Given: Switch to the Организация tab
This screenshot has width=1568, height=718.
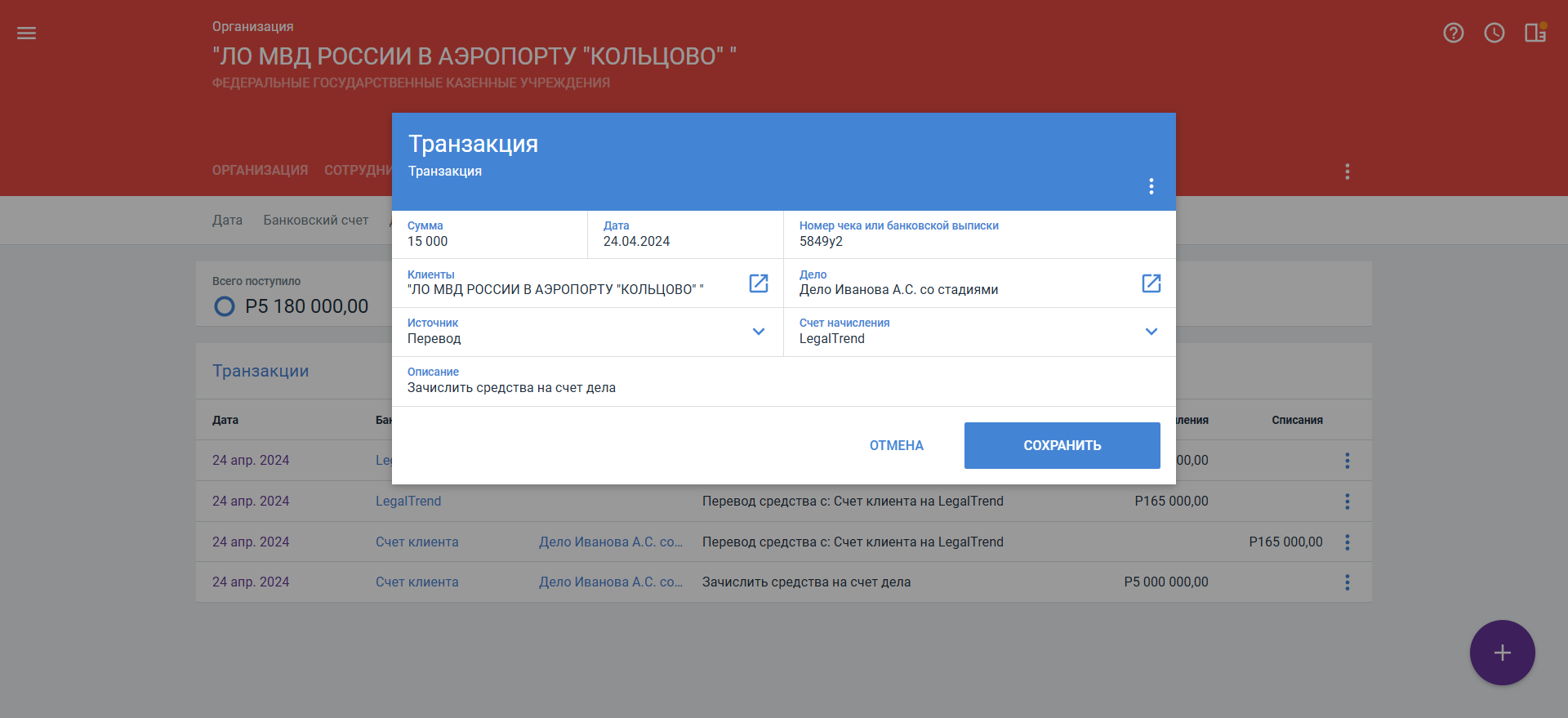Looking at the screenshot, I should click(260, 171).
